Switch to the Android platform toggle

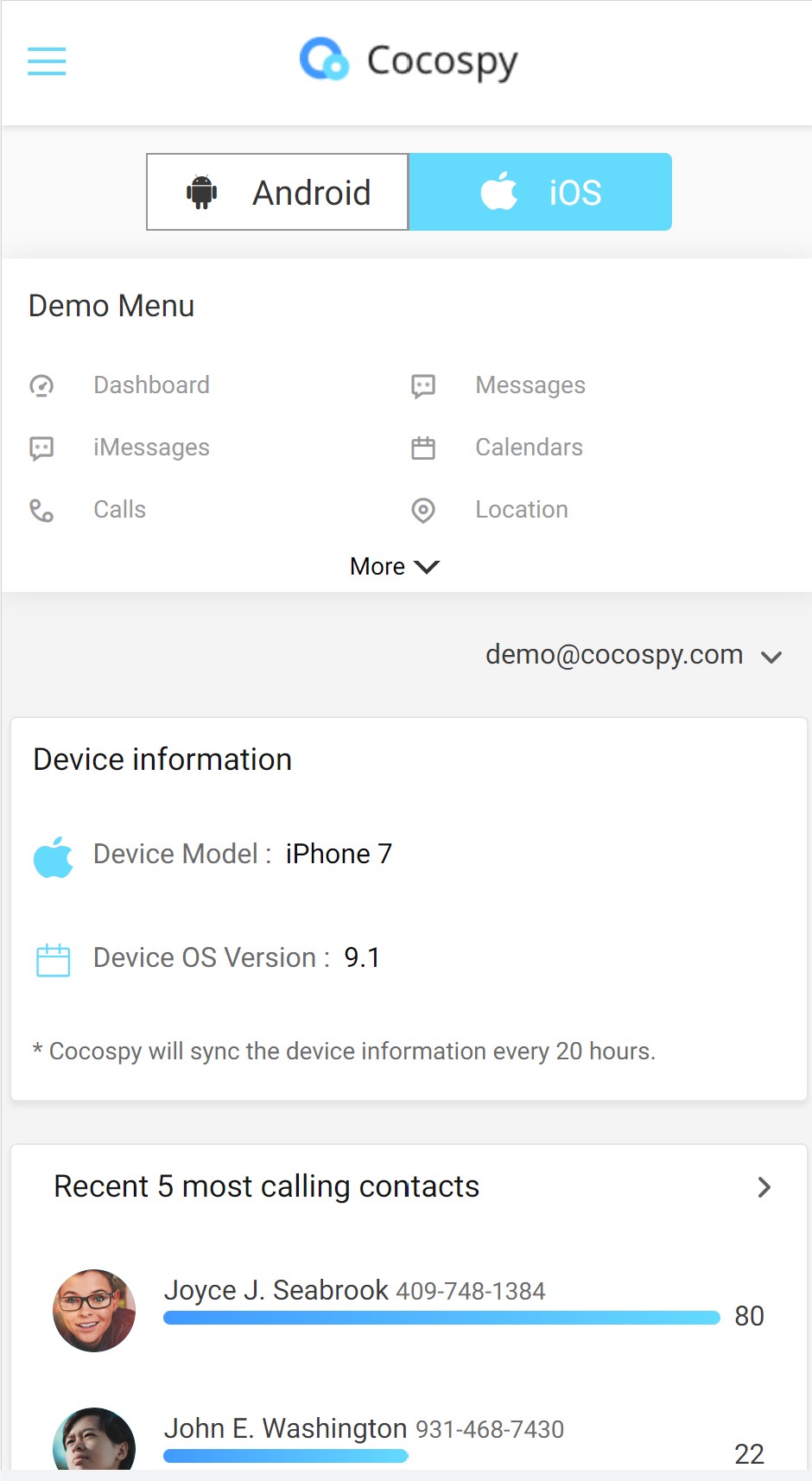click(x=277, y=192)
